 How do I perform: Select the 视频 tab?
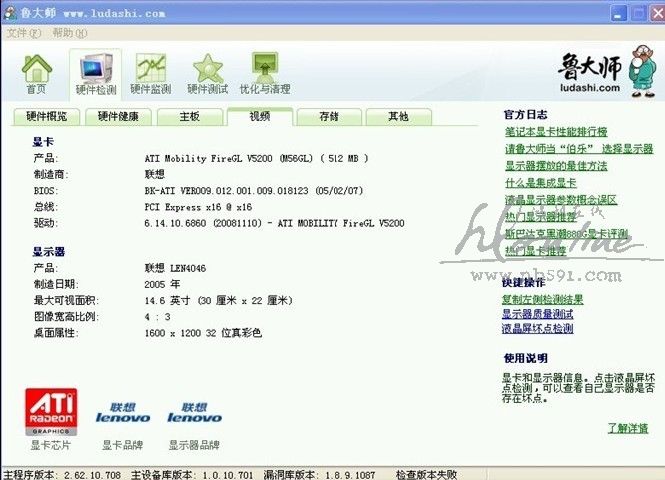[x=260, y=117]
